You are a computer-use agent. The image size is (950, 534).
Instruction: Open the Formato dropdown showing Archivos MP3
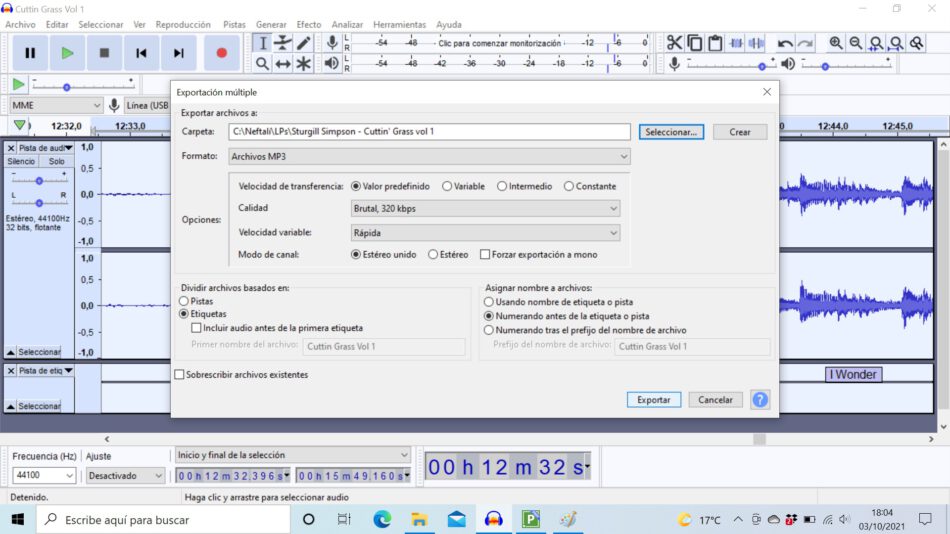coord(429,157)
